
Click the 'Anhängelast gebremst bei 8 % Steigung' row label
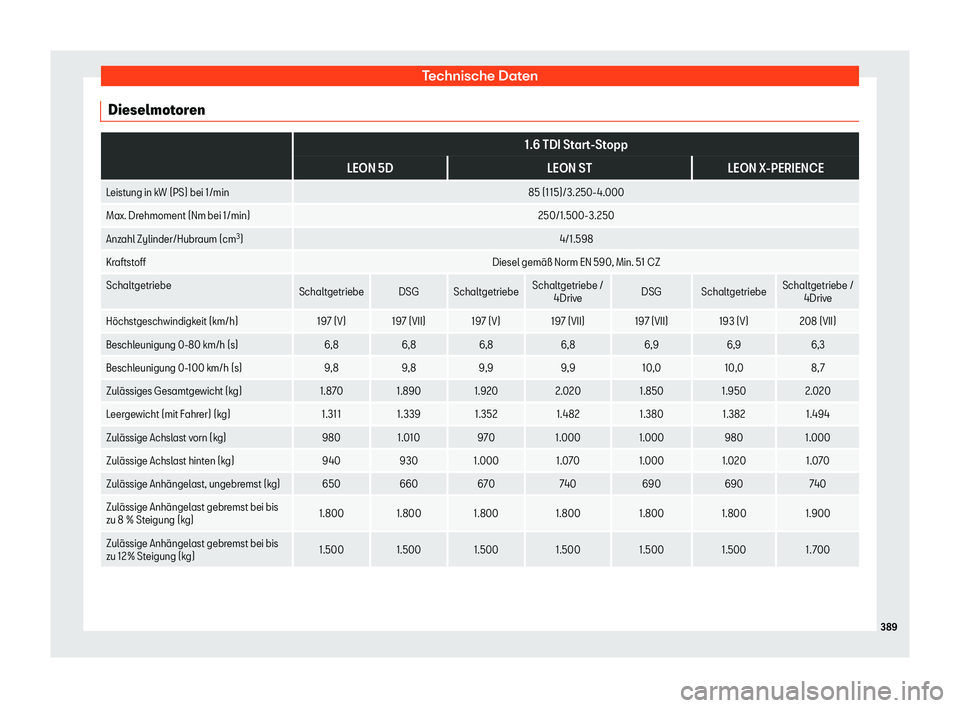coord(192,513)
